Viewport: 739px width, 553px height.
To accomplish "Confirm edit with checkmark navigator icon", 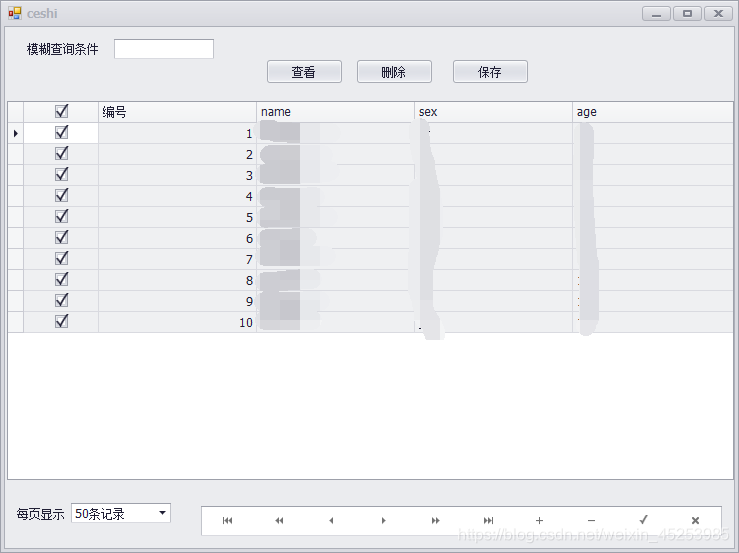I will pos(643,520).
